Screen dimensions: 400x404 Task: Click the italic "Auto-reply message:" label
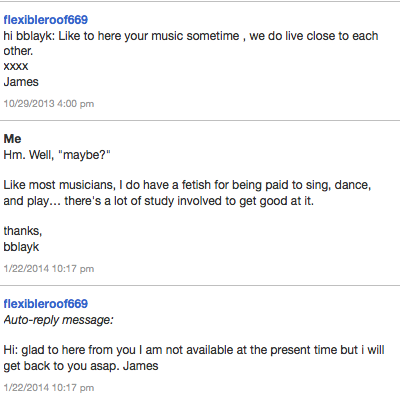[59, 320]
